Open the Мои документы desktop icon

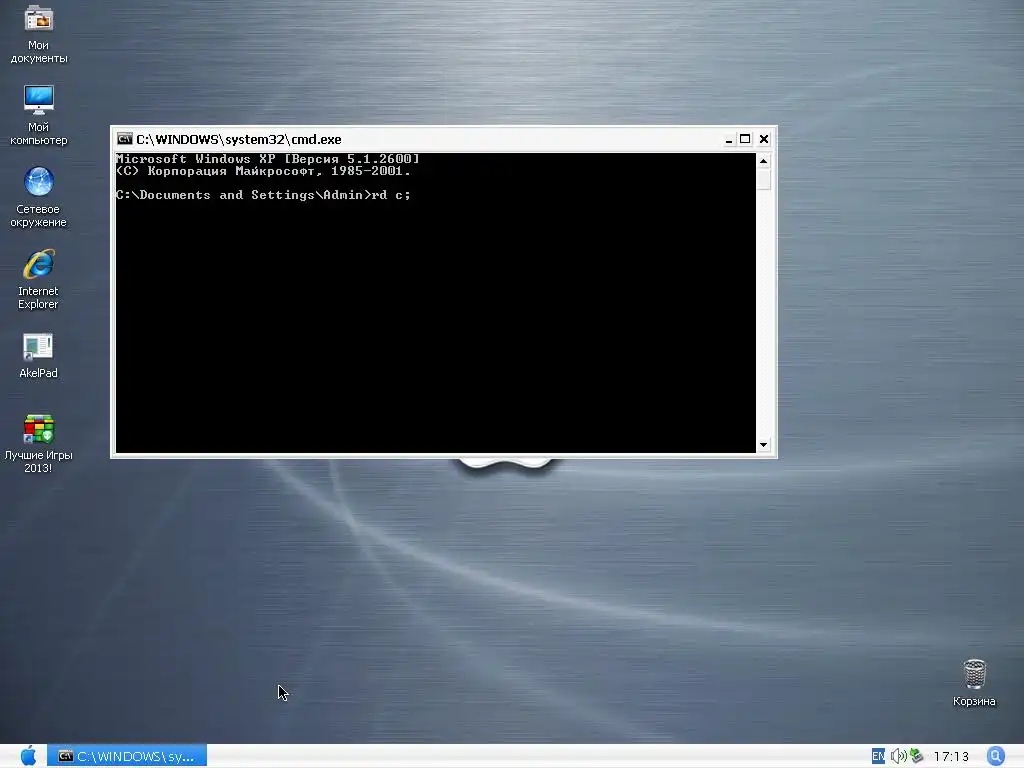pos(39,34)
